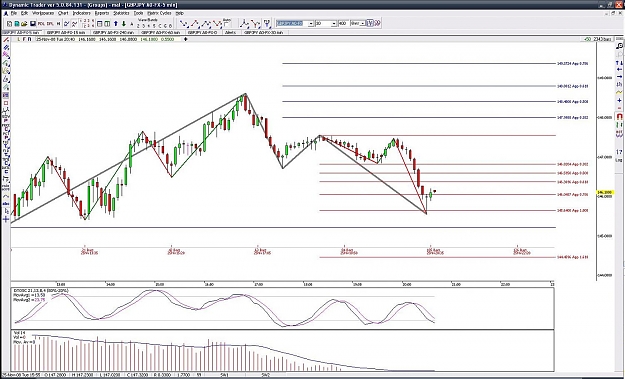Click the F button in info bar

24,39
